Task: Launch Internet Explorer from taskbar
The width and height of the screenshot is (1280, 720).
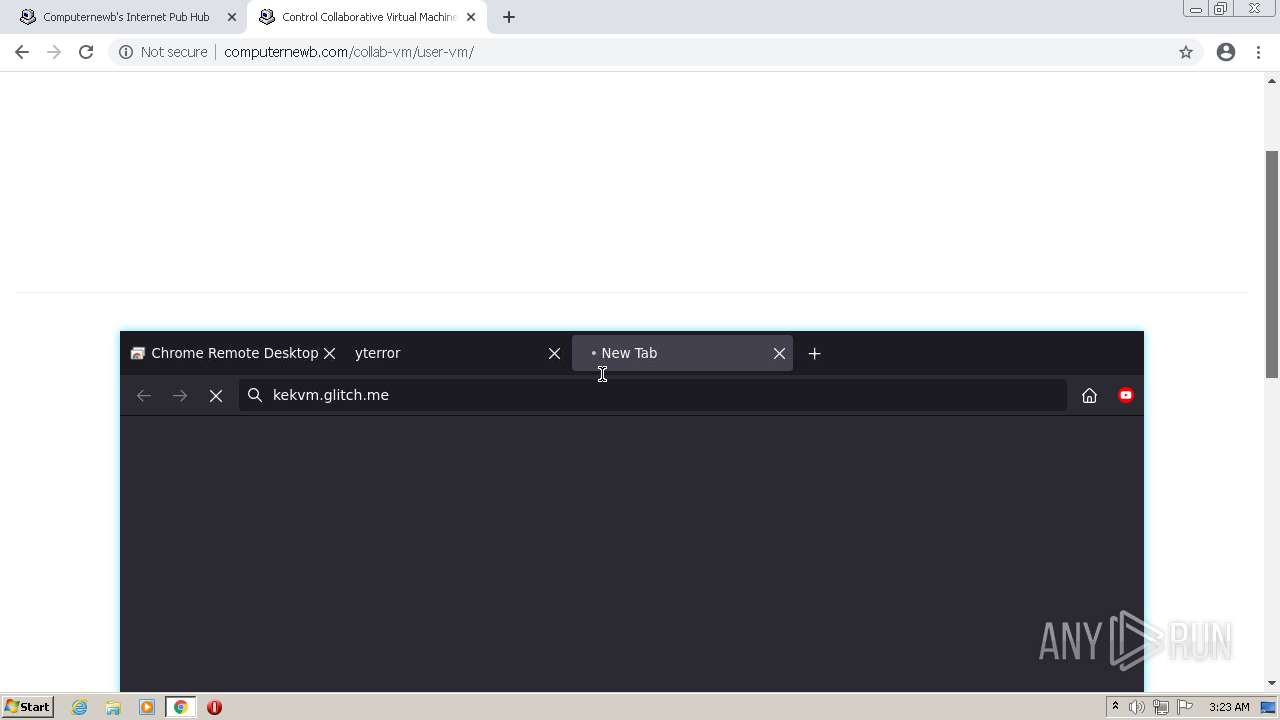Action: 80,707
